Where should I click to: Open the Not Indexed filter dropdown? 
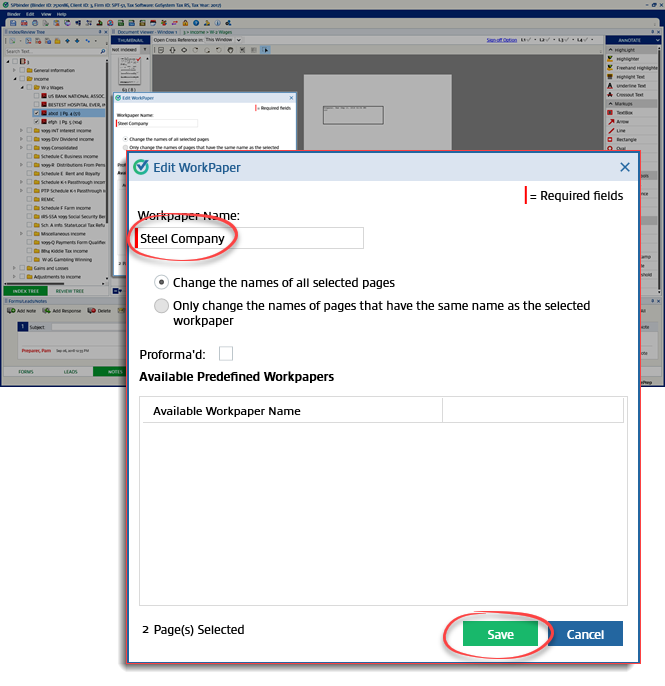(x=145, y=49)
